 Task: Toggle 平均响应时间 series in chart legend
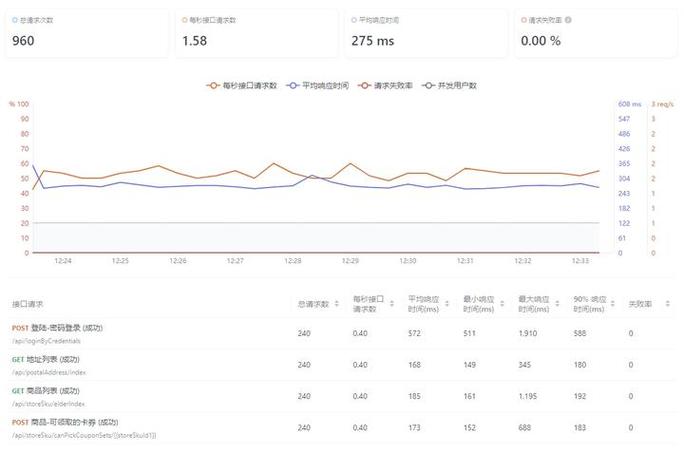pos(318,86)
